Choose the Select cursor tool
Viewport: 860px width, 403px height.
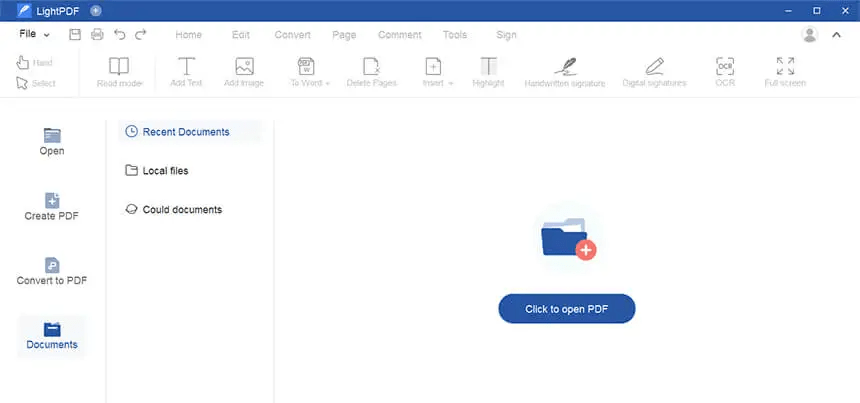[x=36, y=83]
